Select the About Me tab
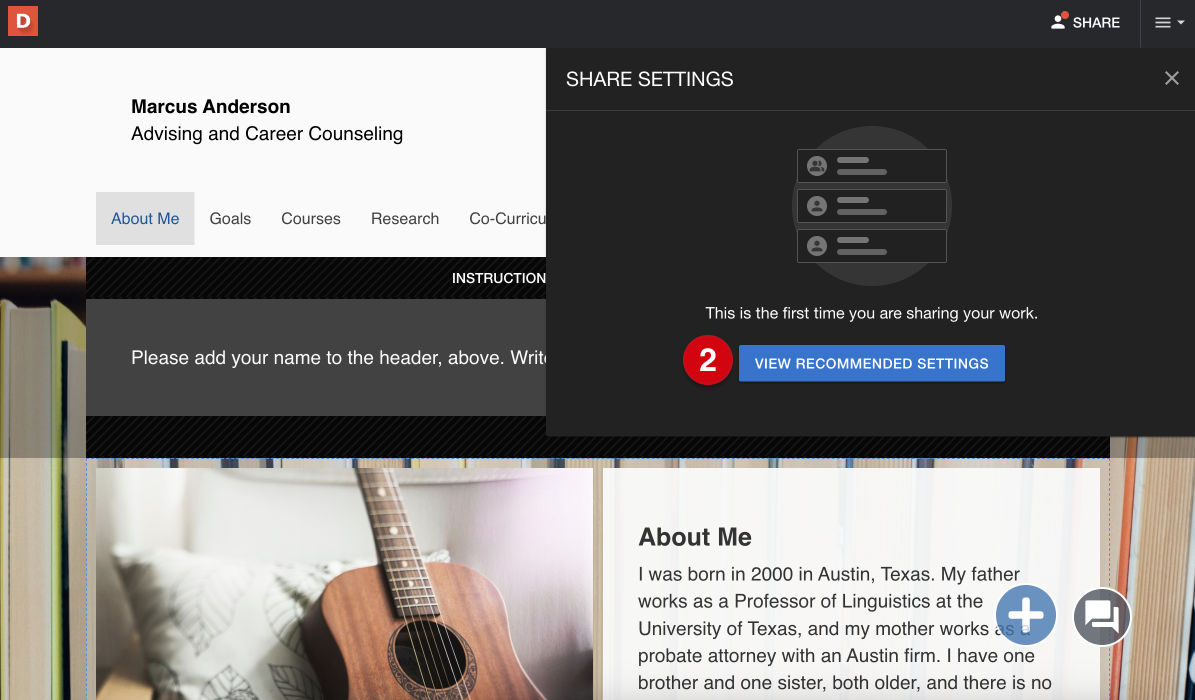This screenshot has height=700, width=1195. coord(145,219)
